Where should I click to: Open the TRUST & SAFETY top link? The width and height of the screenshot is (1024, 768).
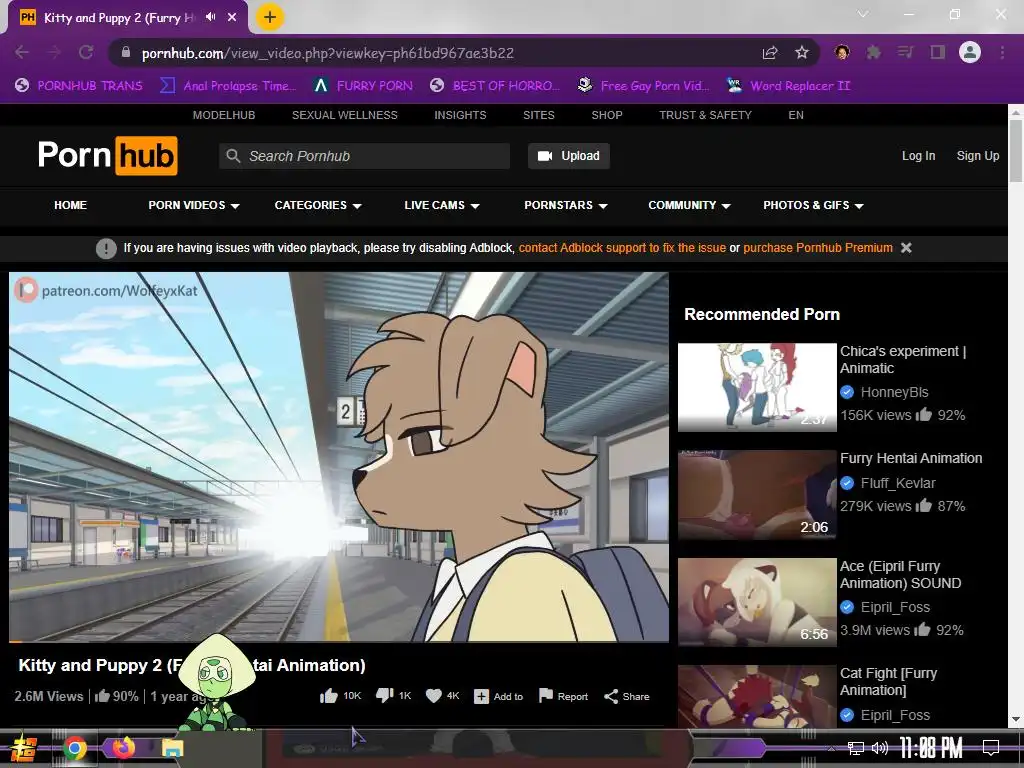click(705, 115)
